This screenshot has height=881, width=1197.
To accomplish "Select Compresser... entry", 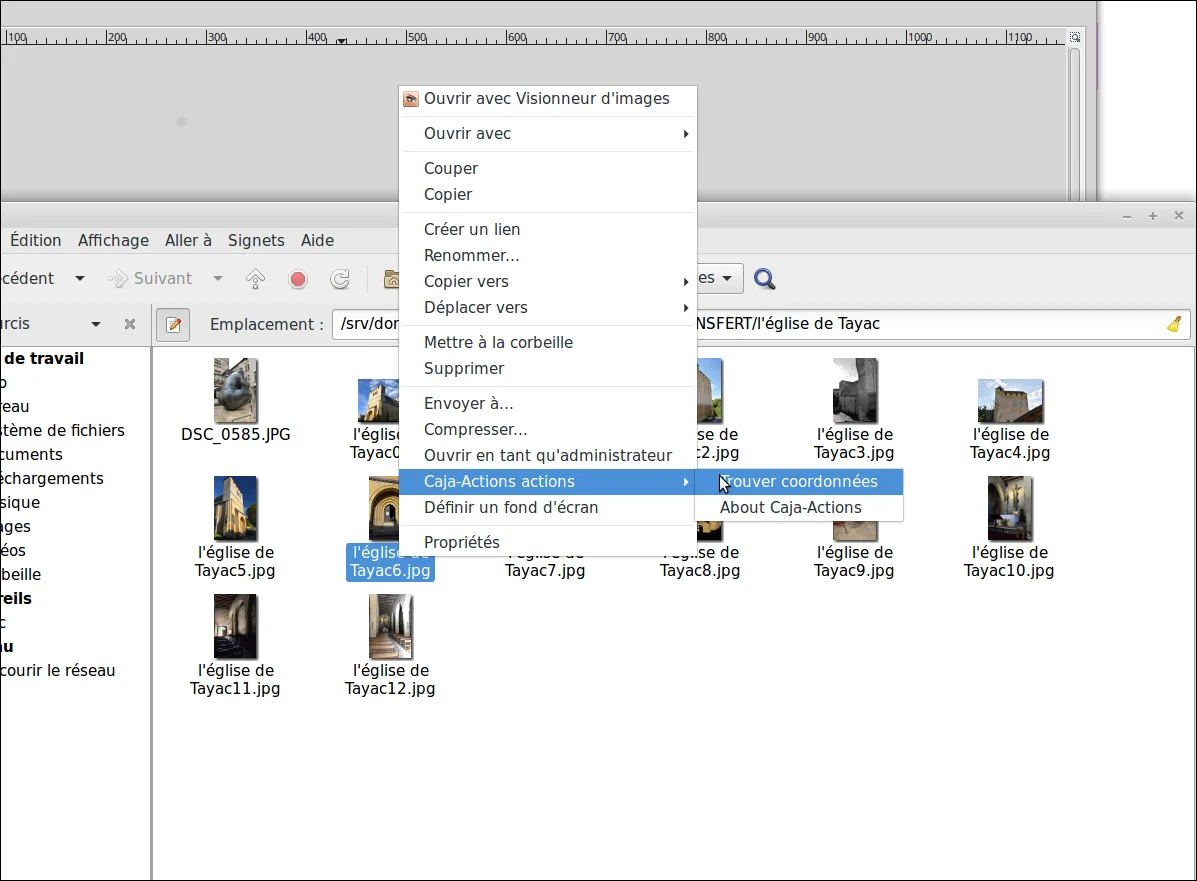I will [x=547, y=429].
